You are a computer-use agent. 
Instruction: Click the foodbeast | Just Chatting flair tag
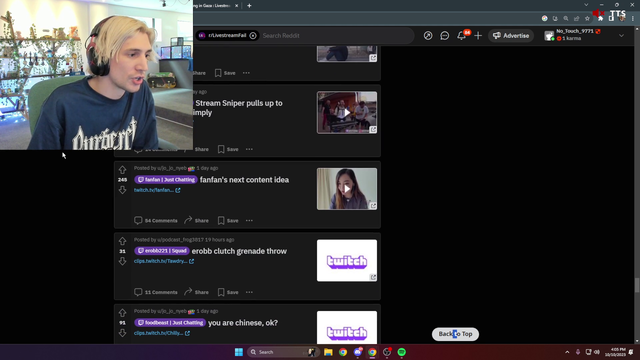(170, 323)
